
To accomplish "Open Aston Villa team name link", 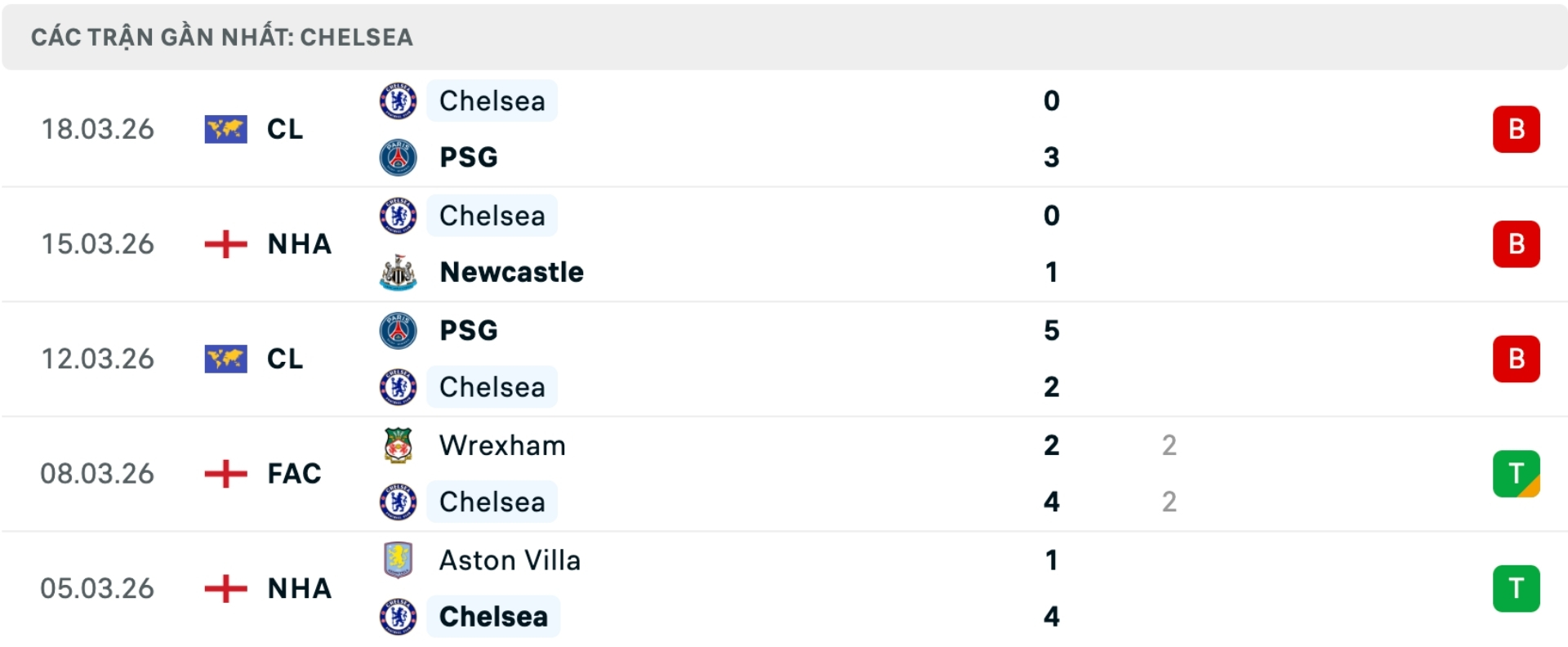I will click(x=510, y=560).
